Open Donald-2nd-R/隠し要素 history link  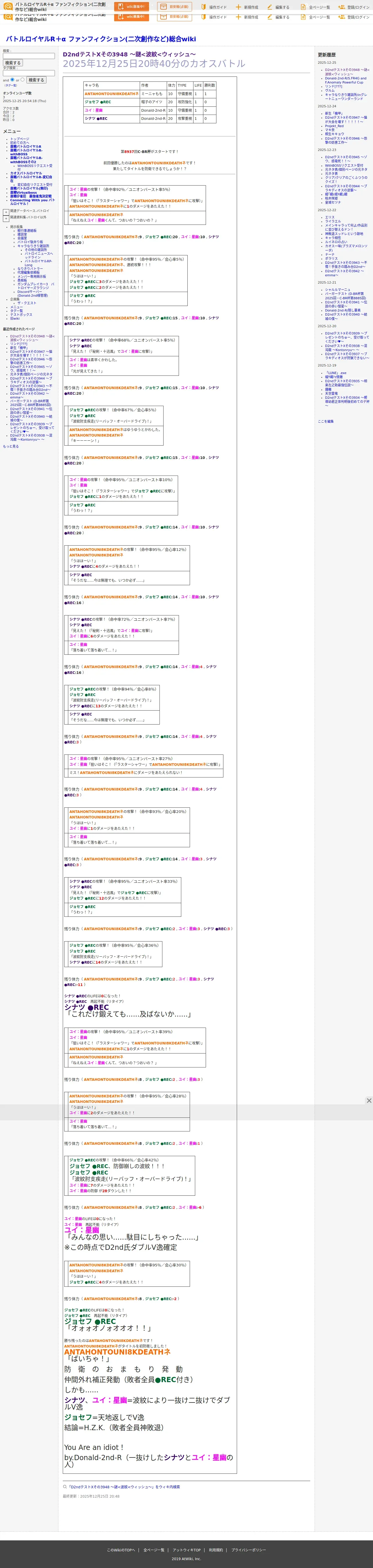[x=342, y=310]
